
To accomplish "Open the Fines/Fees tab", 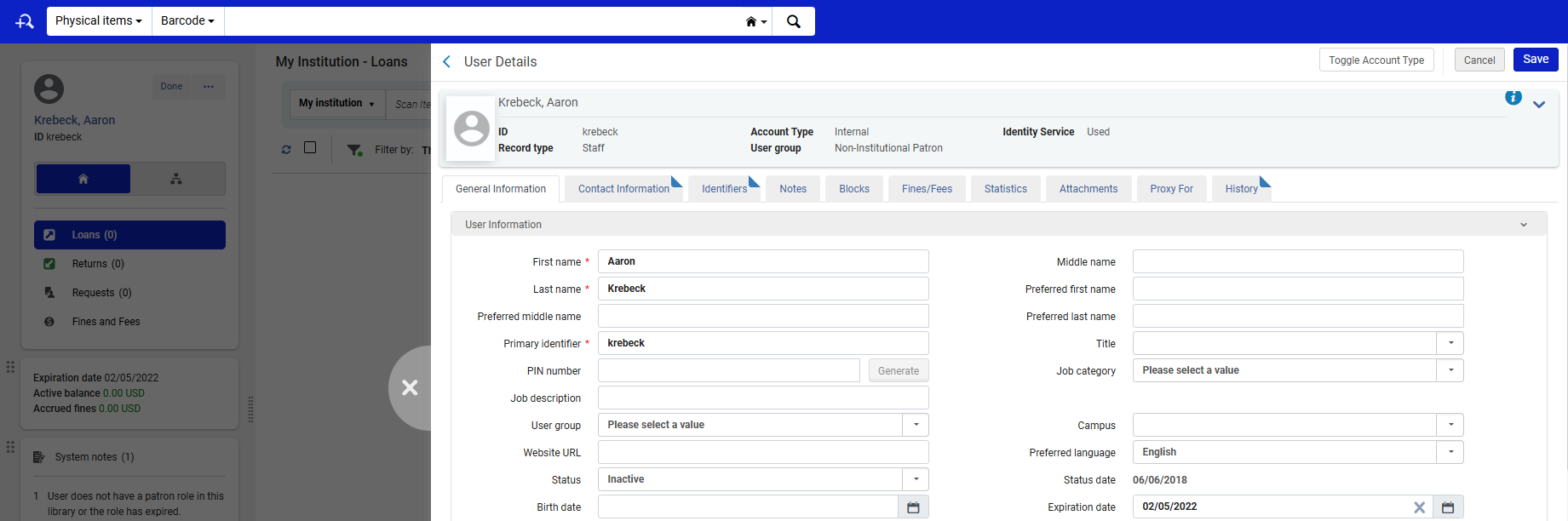I will point(927,189).
